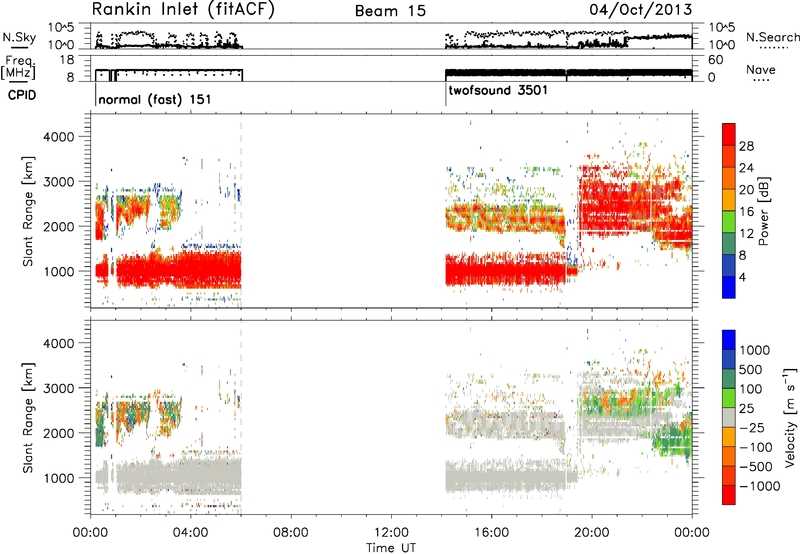Click the "16" power colorbar label
The height and width of the screenshot is (554, 800).
(746, 212)
